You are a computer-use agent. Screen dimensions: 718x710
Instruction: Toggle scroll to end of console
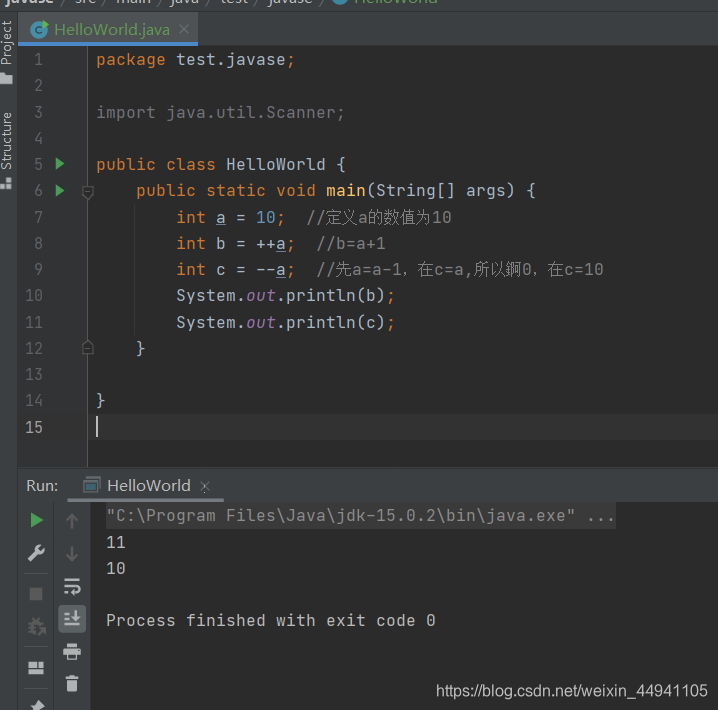[72, 619]
